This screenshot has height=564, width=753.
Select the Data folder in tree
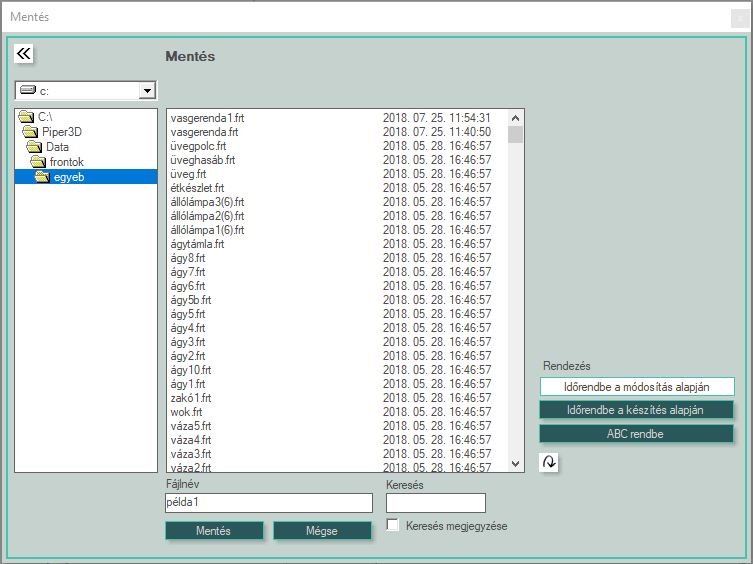pos(57,147)
